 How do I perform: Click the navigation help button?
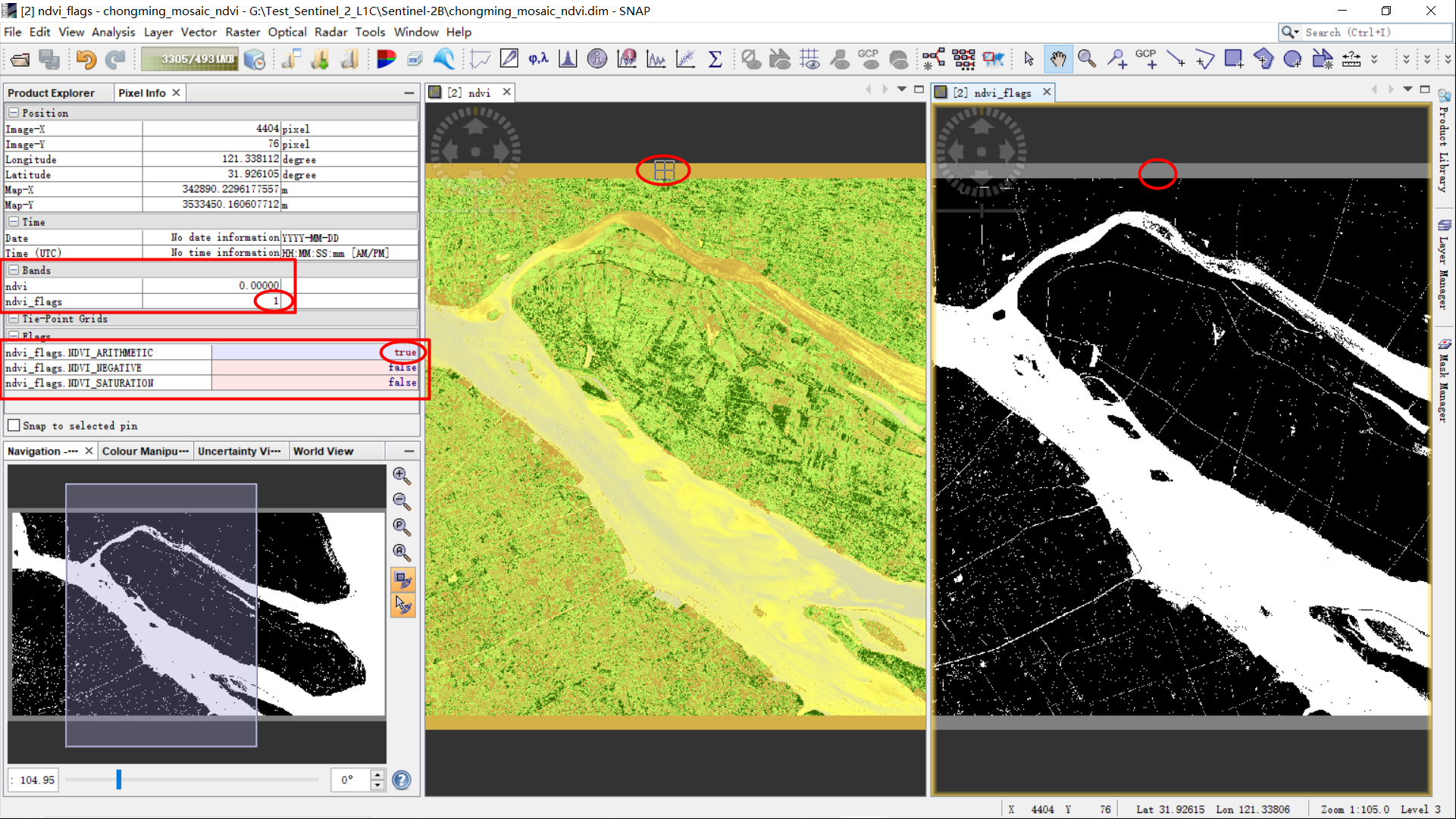coord(402,780)
